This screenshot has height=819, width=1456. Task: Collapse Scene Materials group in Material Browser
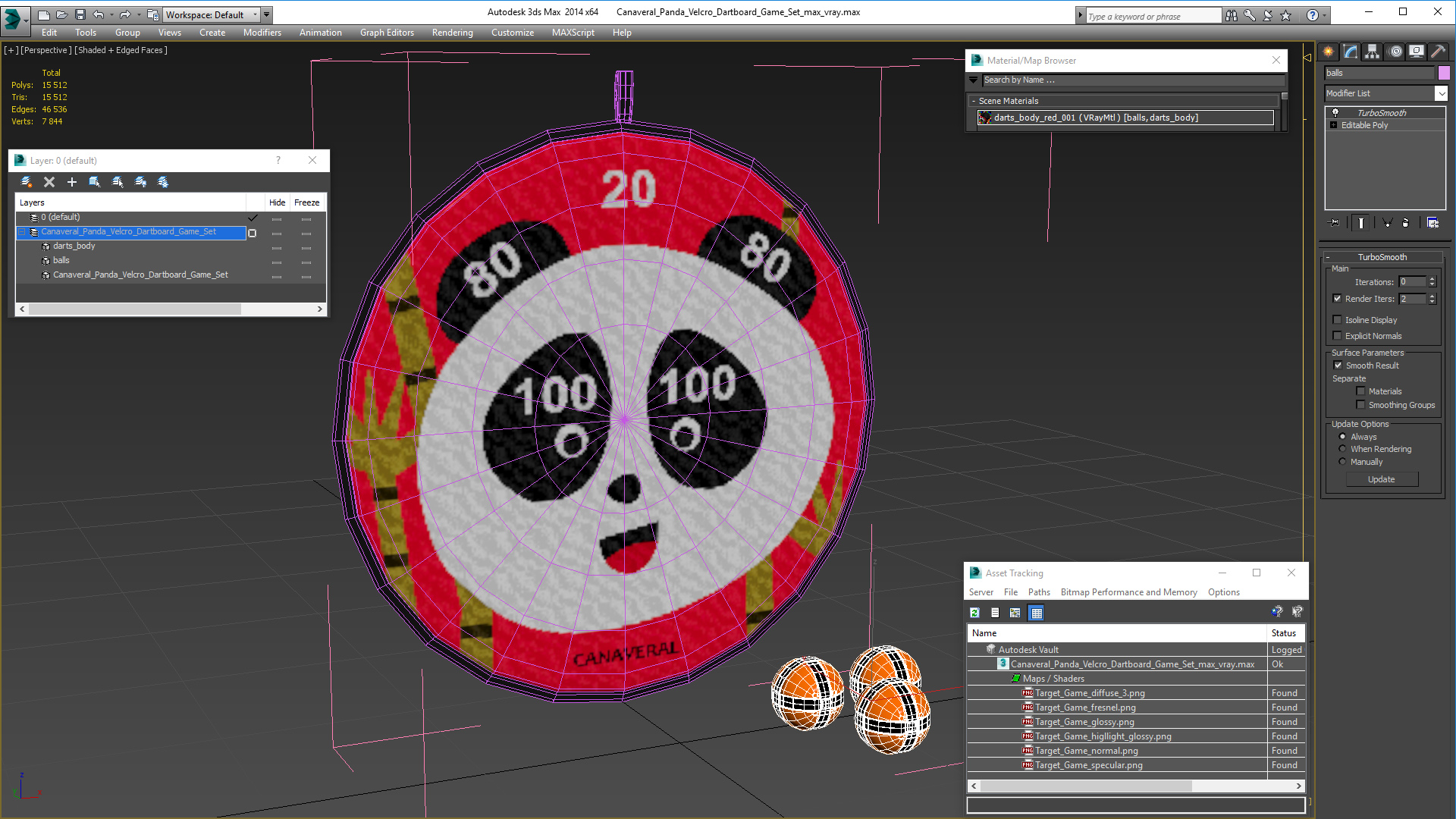(974, 101)
